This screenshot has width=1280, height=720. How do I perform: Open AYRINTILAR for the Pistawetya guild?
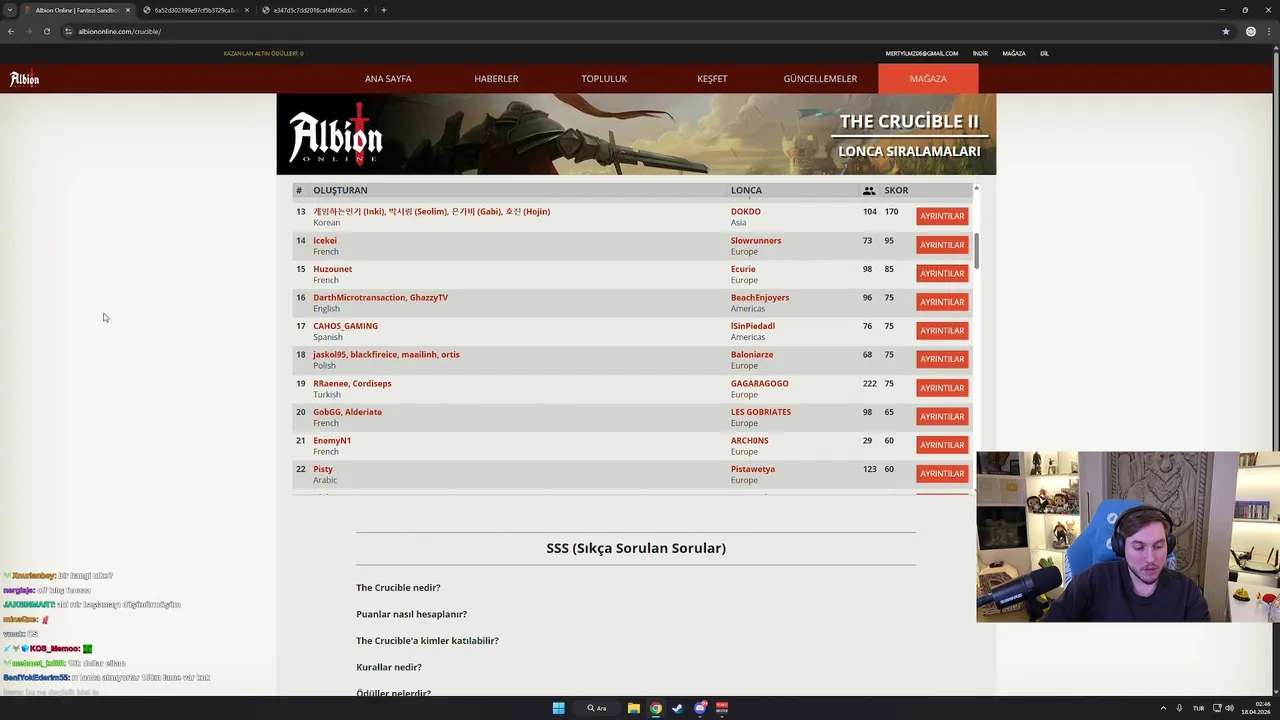(x=942, y=473)
